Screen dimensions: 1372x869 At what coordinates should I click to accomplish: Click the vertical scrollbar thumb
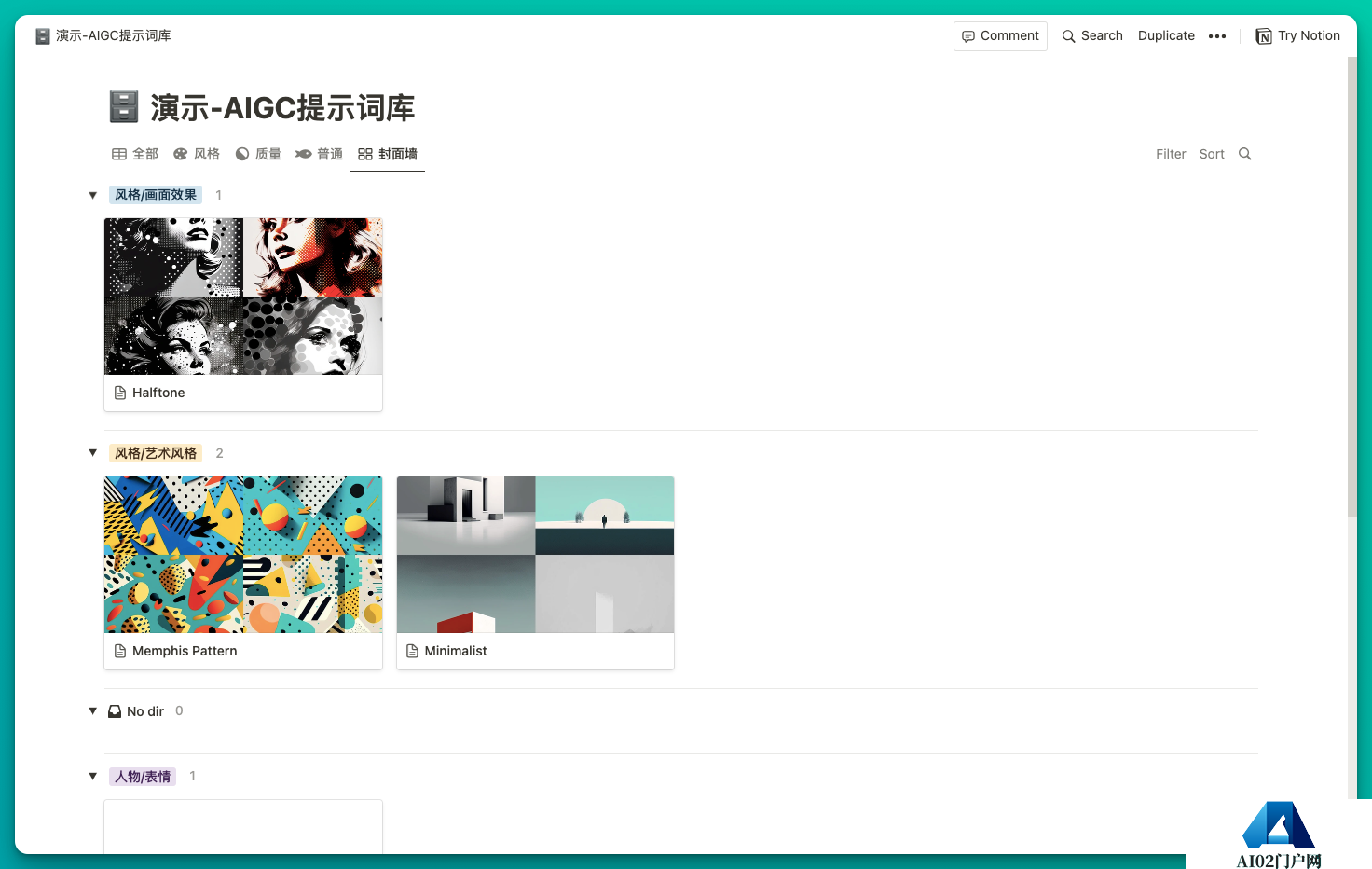(1352, 287)
